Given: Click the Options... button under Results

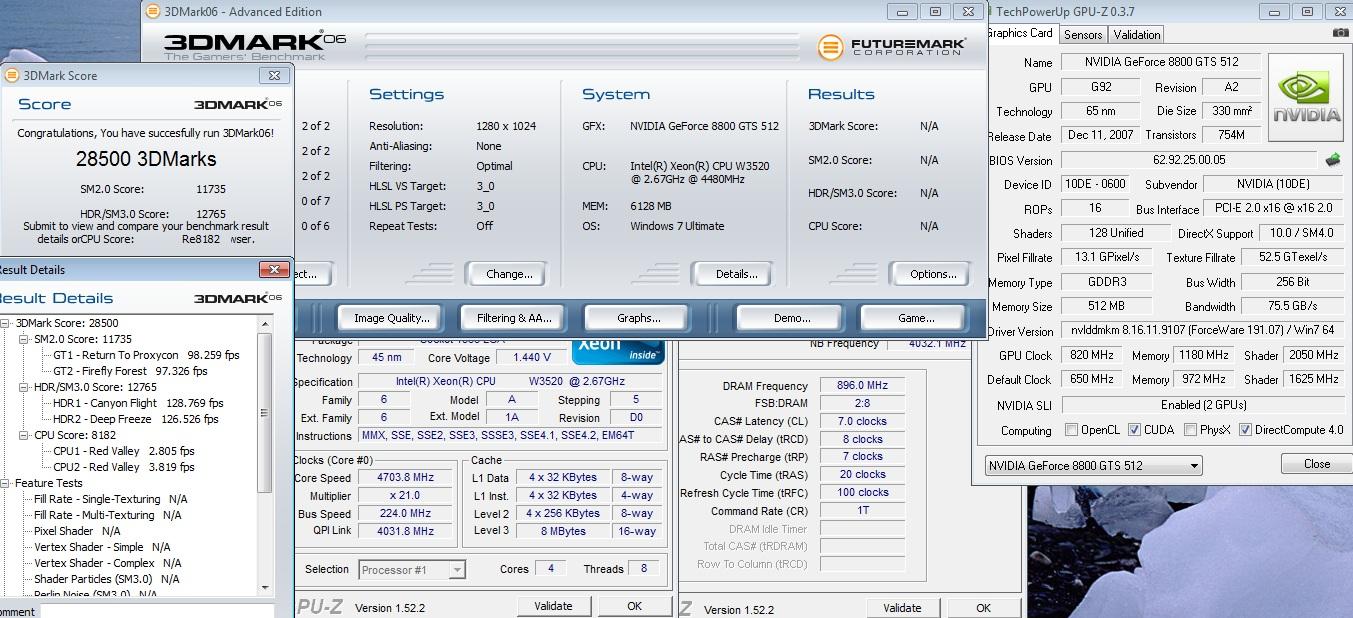Looking at the screenshot, I should pyautogui.click(x=932, y=274).
